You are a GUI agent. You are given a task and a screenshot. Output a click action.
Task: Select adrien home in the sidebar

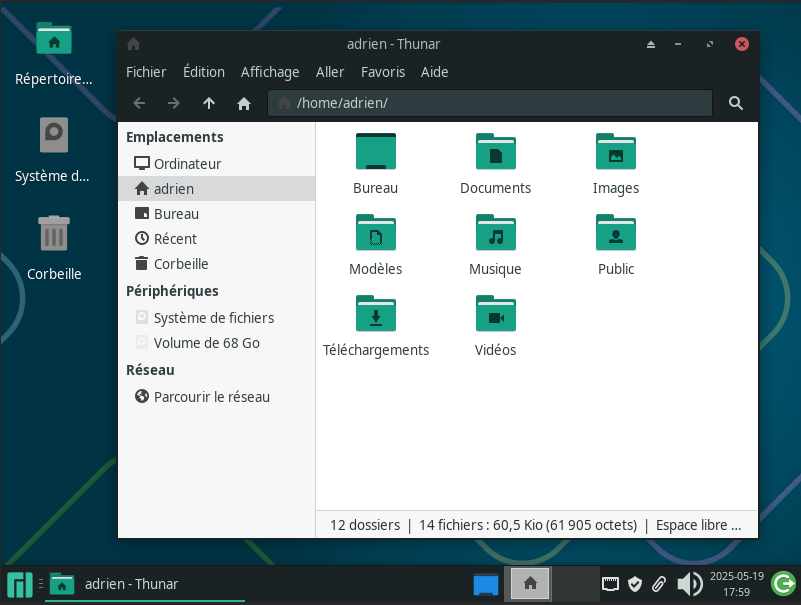coord(217,189)
